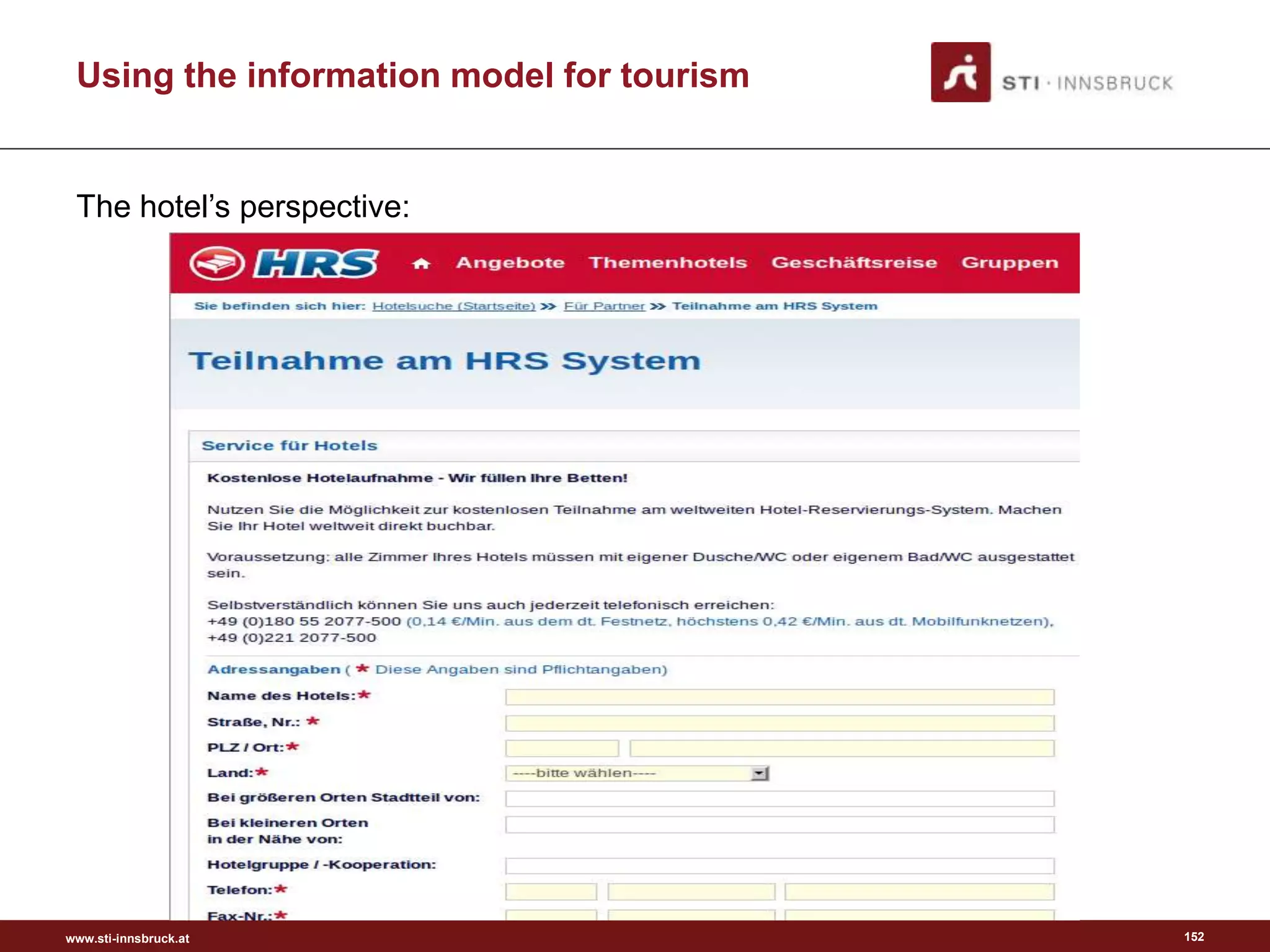Click the Stadtteil von input field
Screen dimensions: 1270x952
coord(779,798)
